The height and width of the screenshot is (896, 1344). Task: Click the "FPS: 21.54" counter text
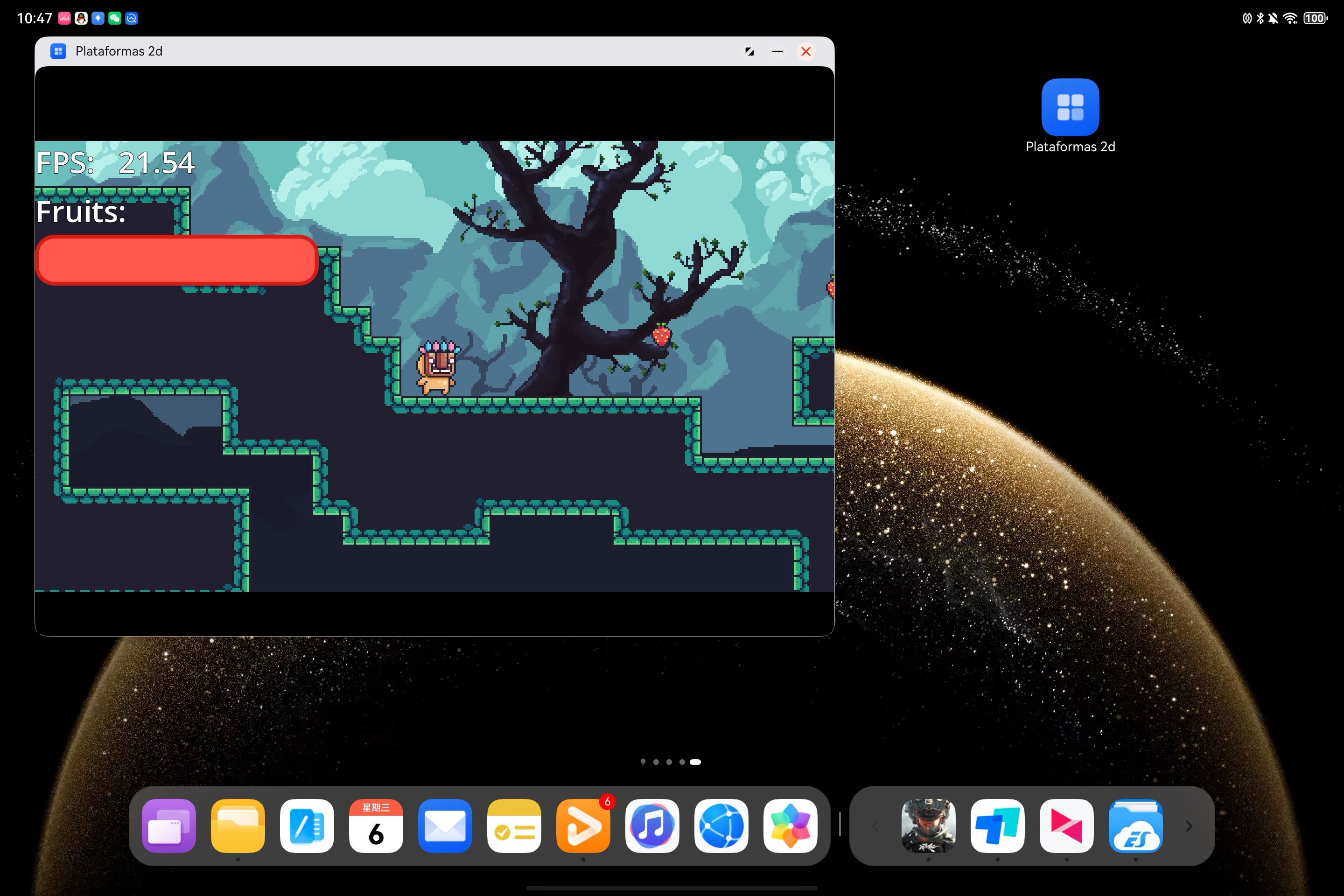[x=116, y=163]
